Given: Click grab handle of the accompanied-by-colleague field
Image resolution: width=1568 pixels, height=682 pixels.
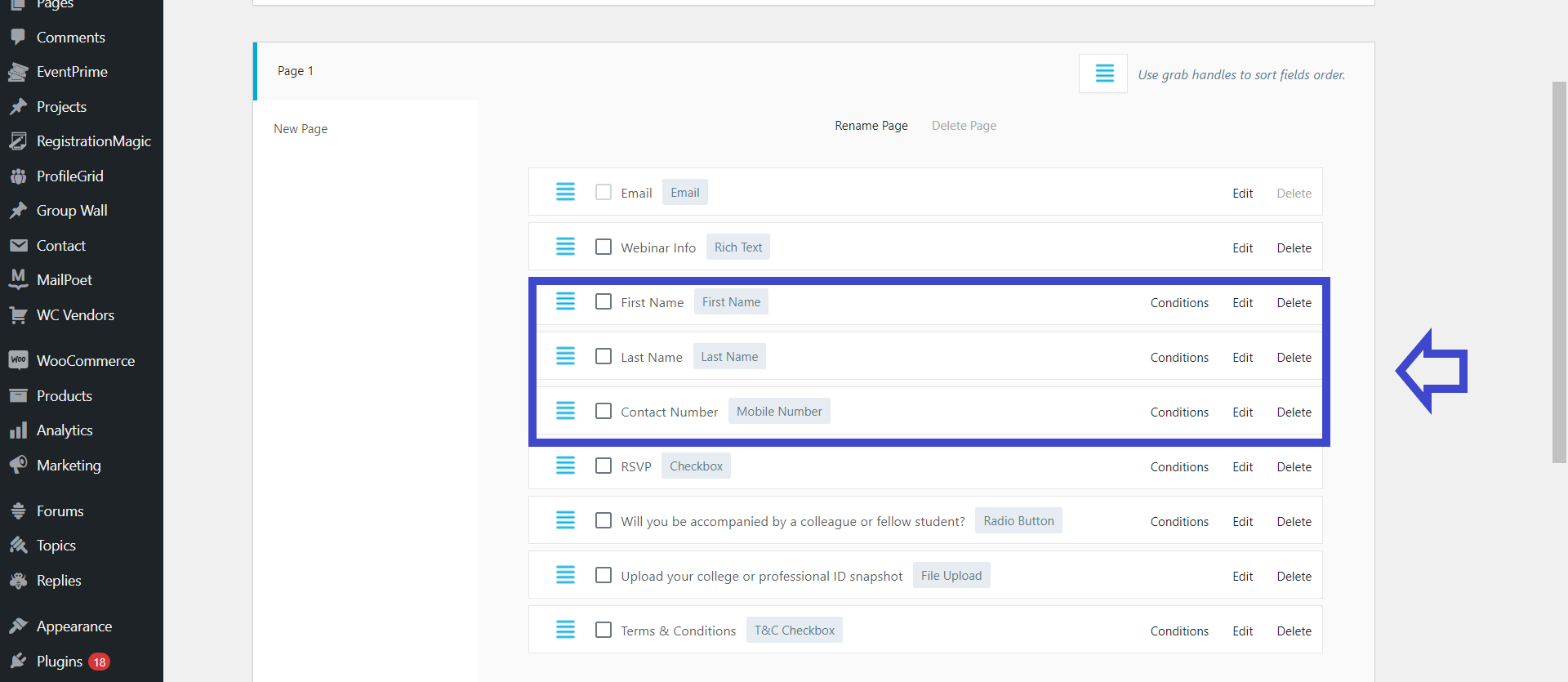Looking at the screenshot, I should [565, 520].
